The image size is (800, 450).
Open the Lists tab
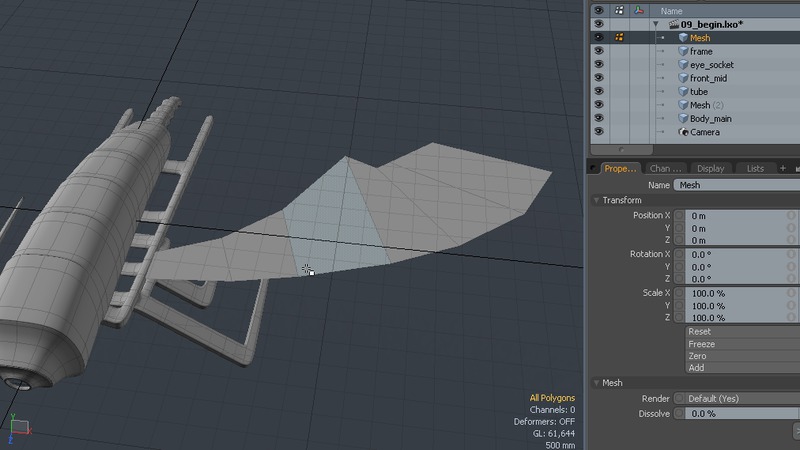pos(755,168)
